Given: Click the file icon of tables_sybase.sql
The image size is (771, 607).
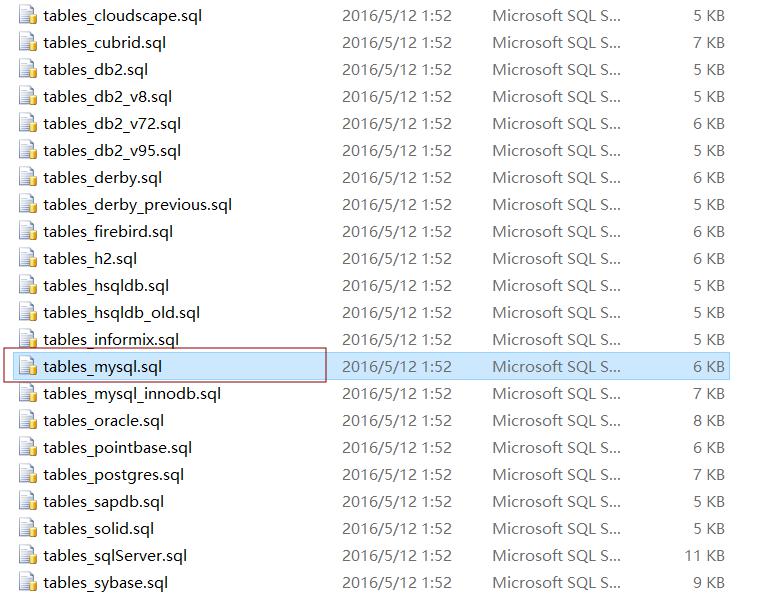Looking at the screenshot, I should pyautogui.click(x=28, y=583).
